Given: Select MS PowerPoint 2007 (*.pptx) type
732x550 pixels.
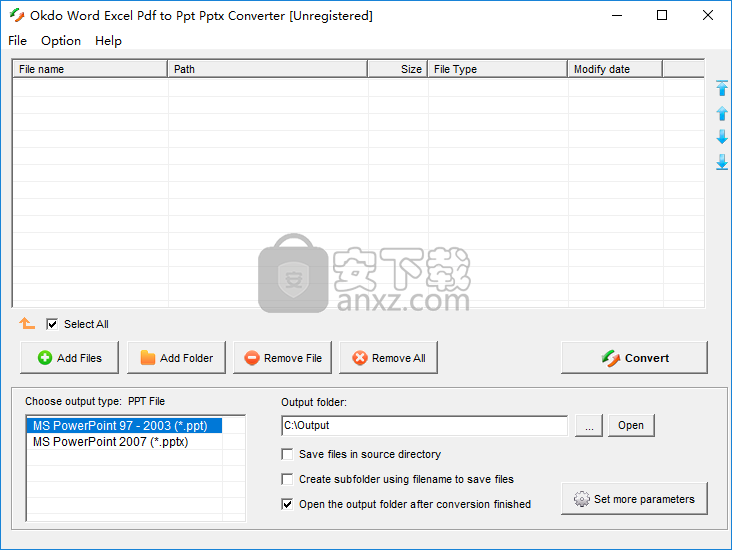Looking at the screenshot, I should (124, 442).
